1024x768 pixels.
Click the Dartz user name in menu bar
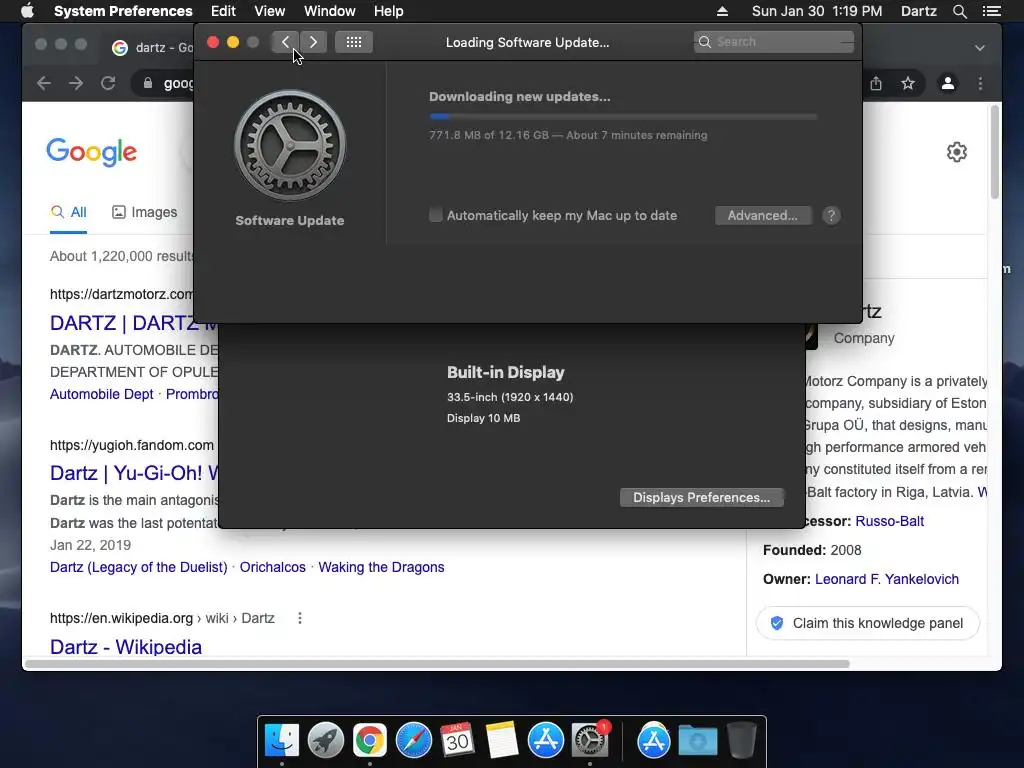click(x=918, y=11)
